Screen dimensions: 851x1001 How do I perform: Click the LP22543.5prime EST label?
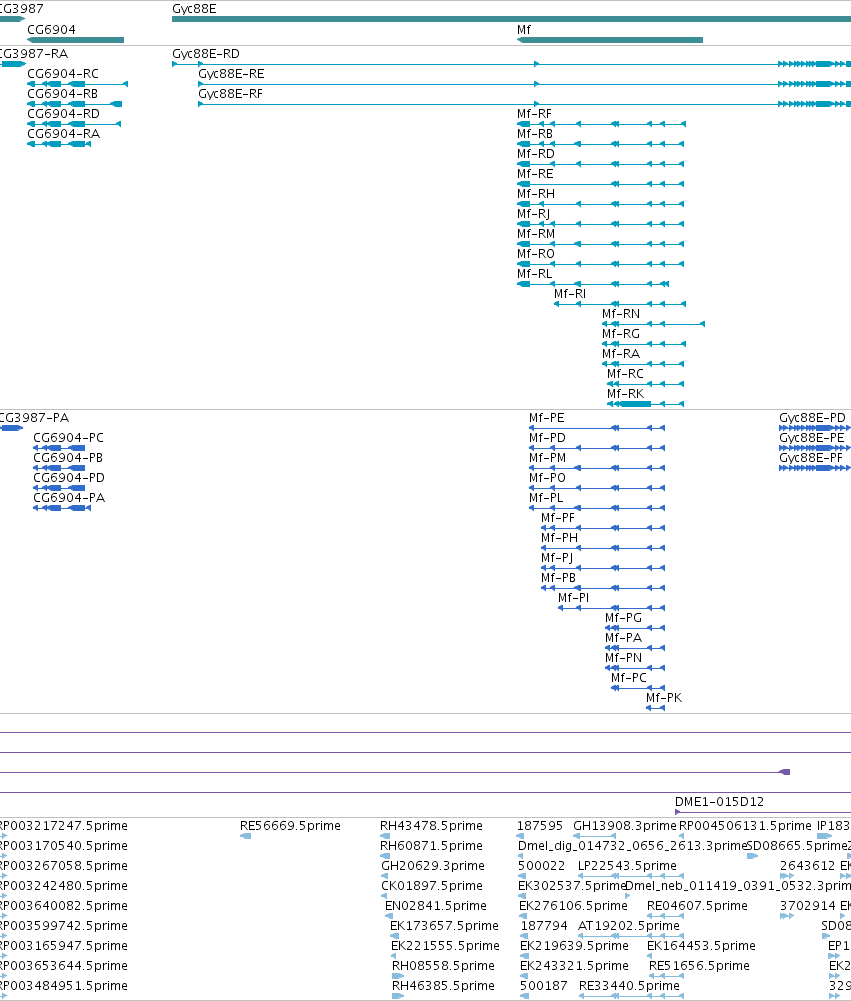627,866
